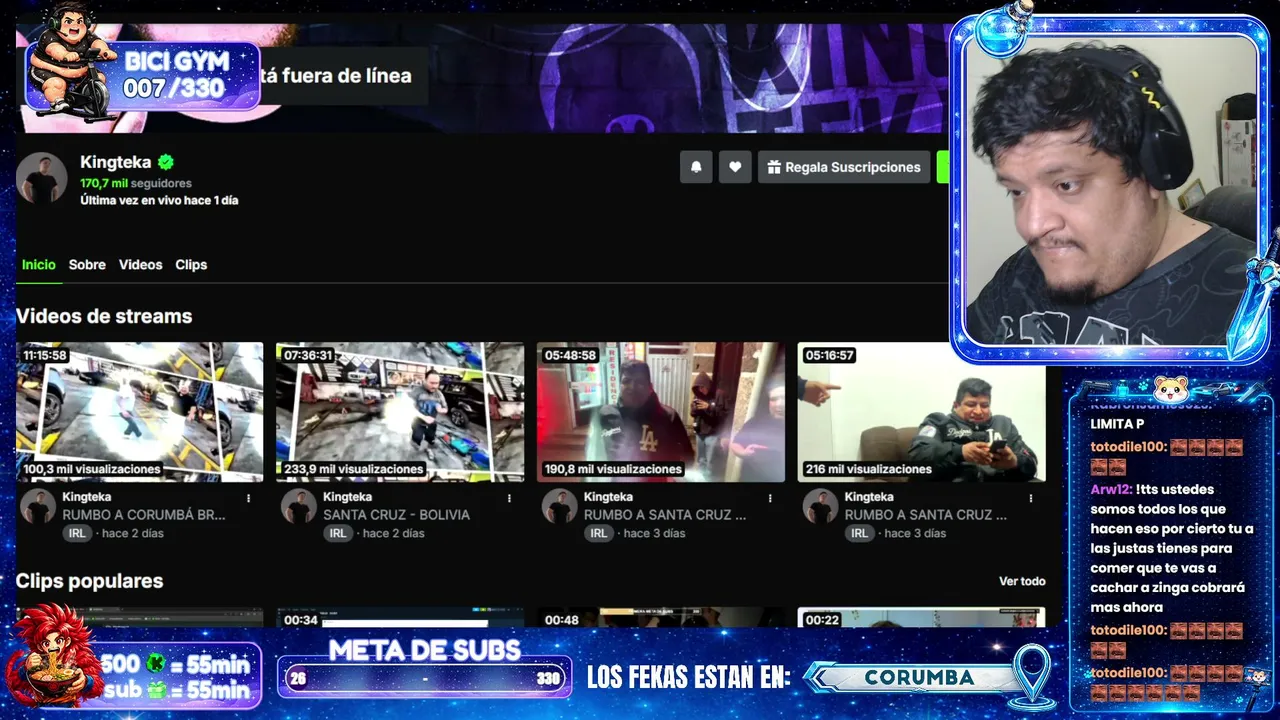Click the Arw12 username in chat

(1110, 490)
